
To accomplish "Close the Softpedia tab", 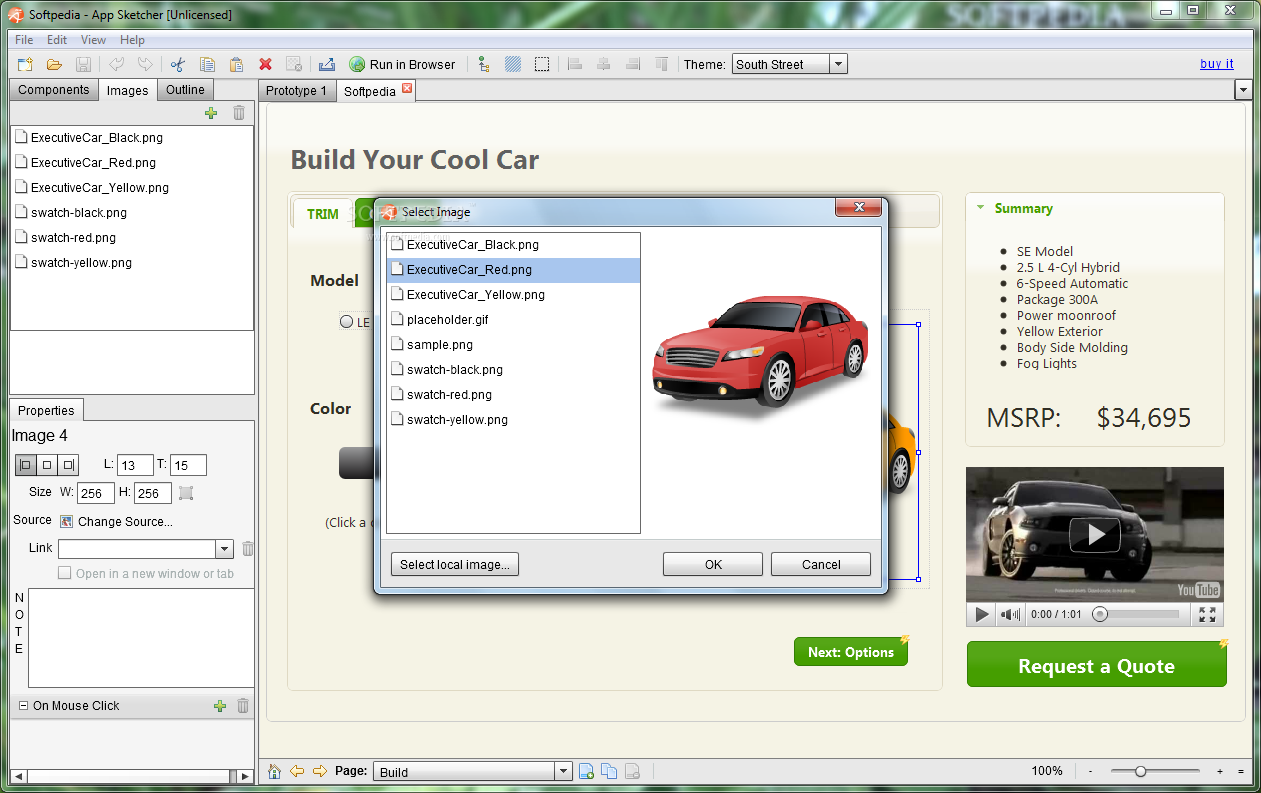I will tap(407, 89).
